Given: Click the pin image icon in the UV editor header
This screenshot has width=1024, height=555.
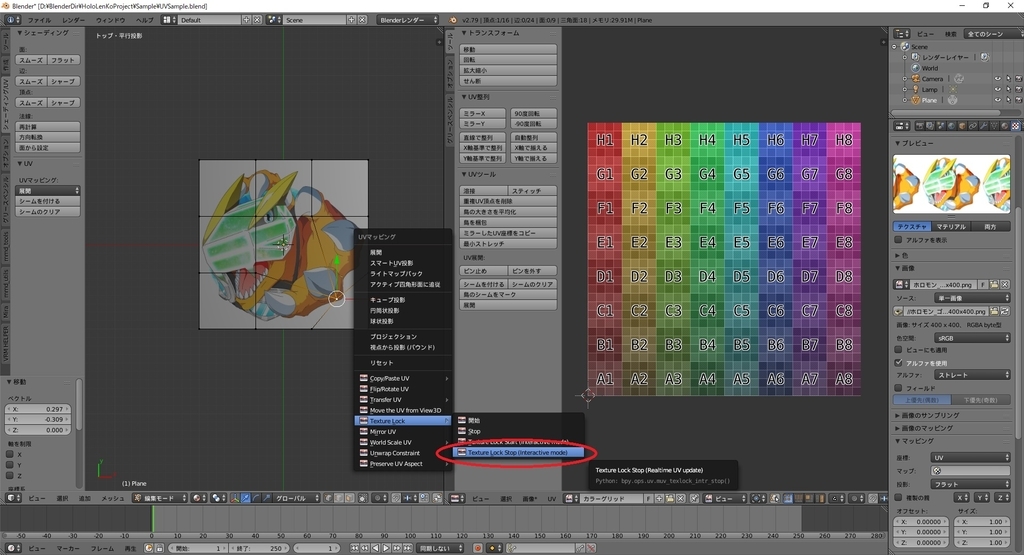Looking at the screenshot, I should [694, 498].
